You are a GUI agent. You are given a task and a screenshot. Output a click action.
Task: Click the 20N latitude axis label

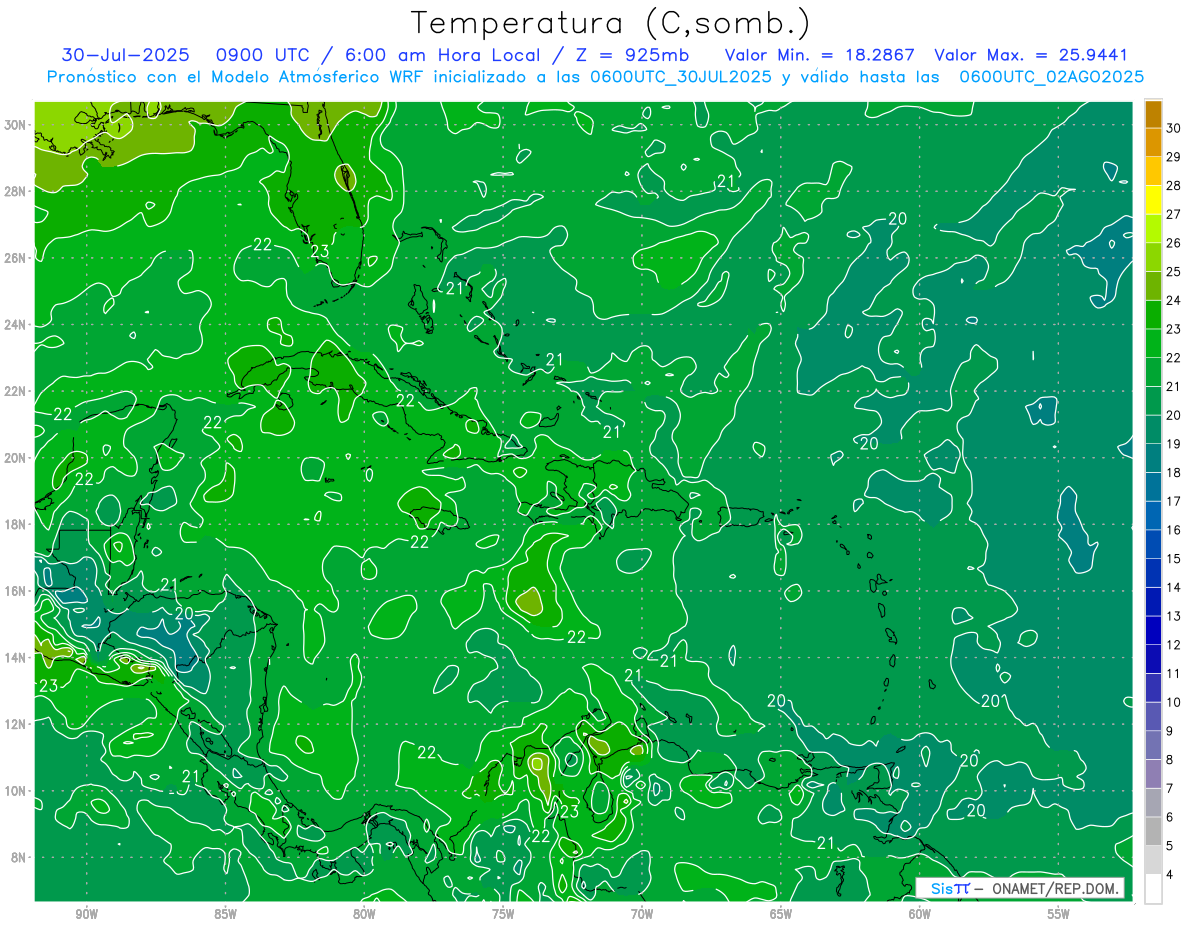tap(17, 457)
